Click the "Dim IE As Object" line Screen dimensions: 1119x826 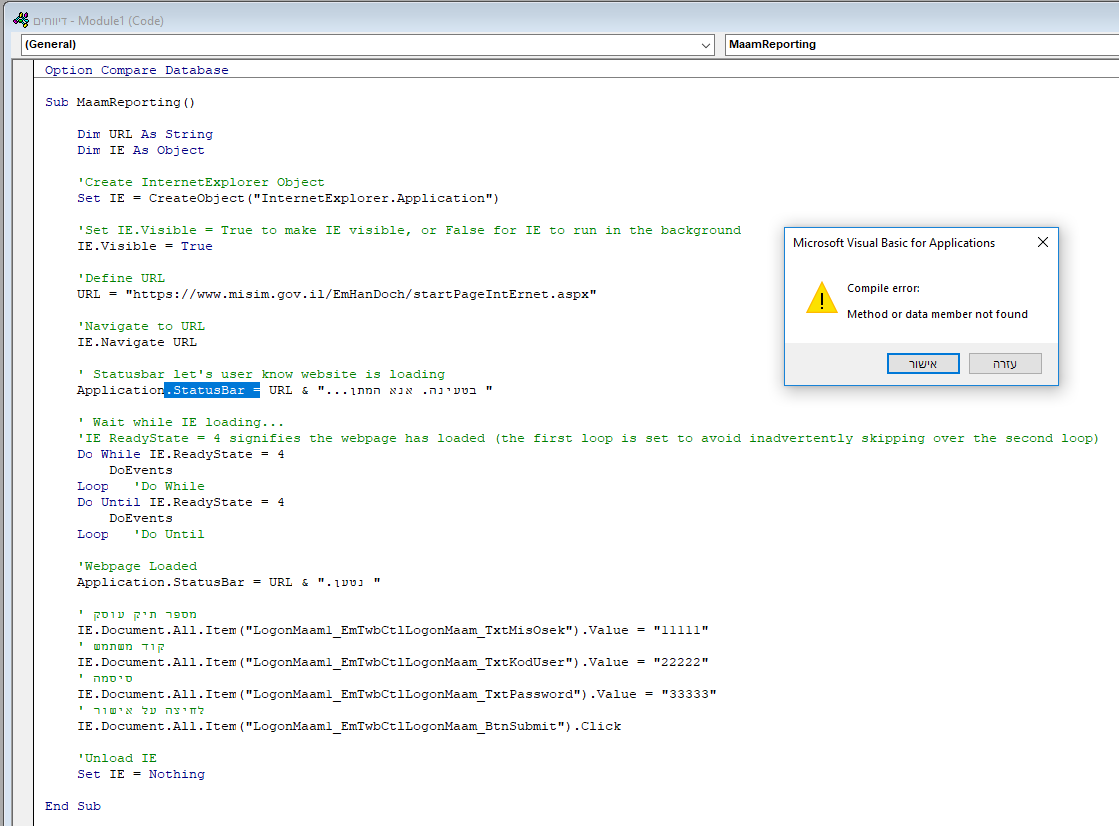point(141,151)
